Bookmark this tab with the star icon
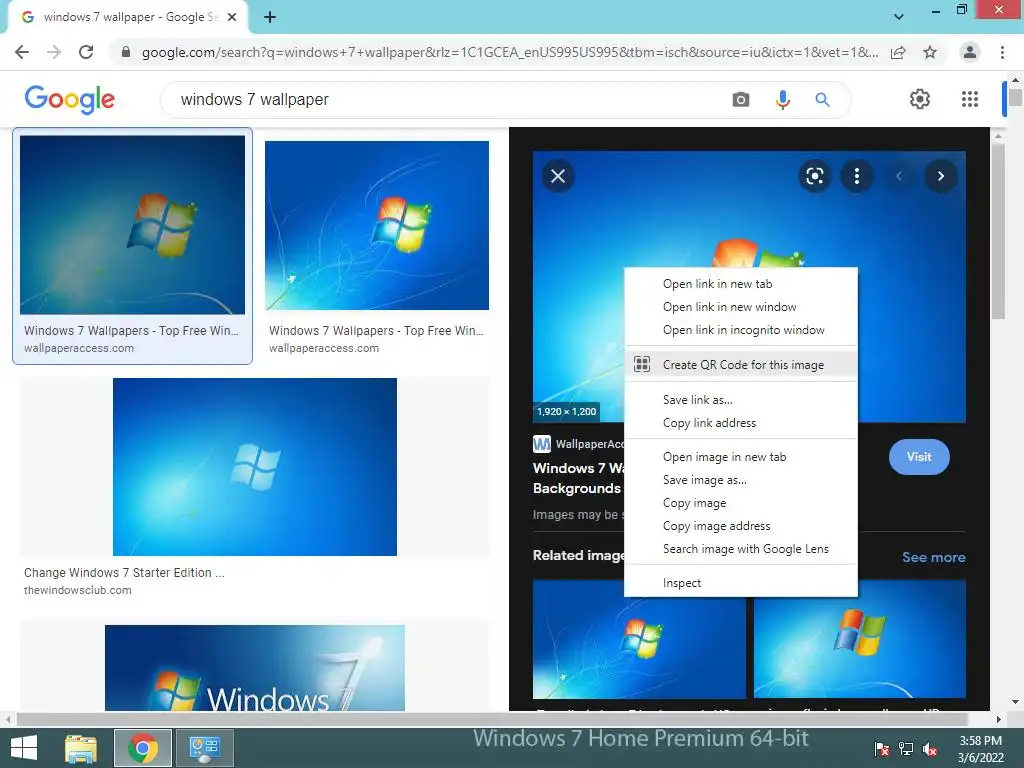This screenshot has height=768, width=1024. [x=930, y=52]
